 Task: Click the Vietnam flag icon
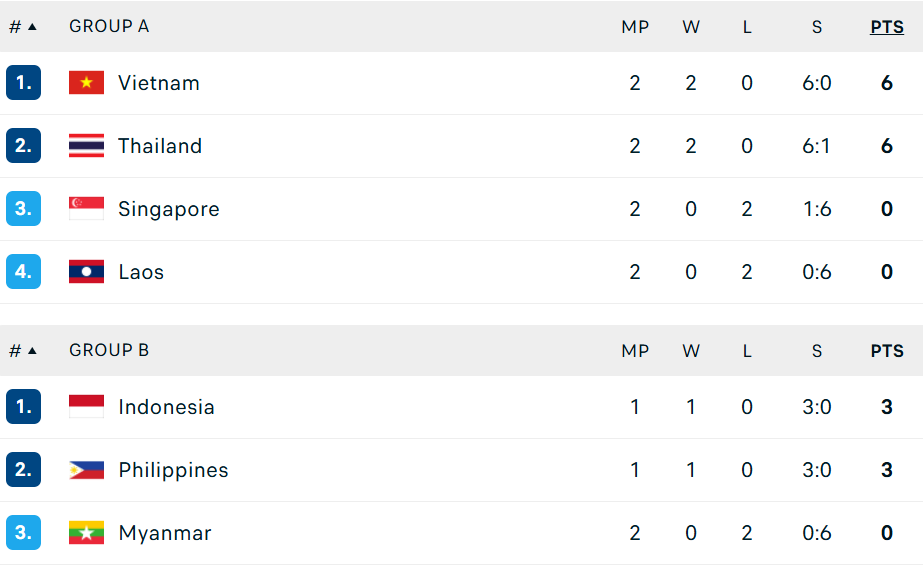pyautogui.click(x=86, y=83)
